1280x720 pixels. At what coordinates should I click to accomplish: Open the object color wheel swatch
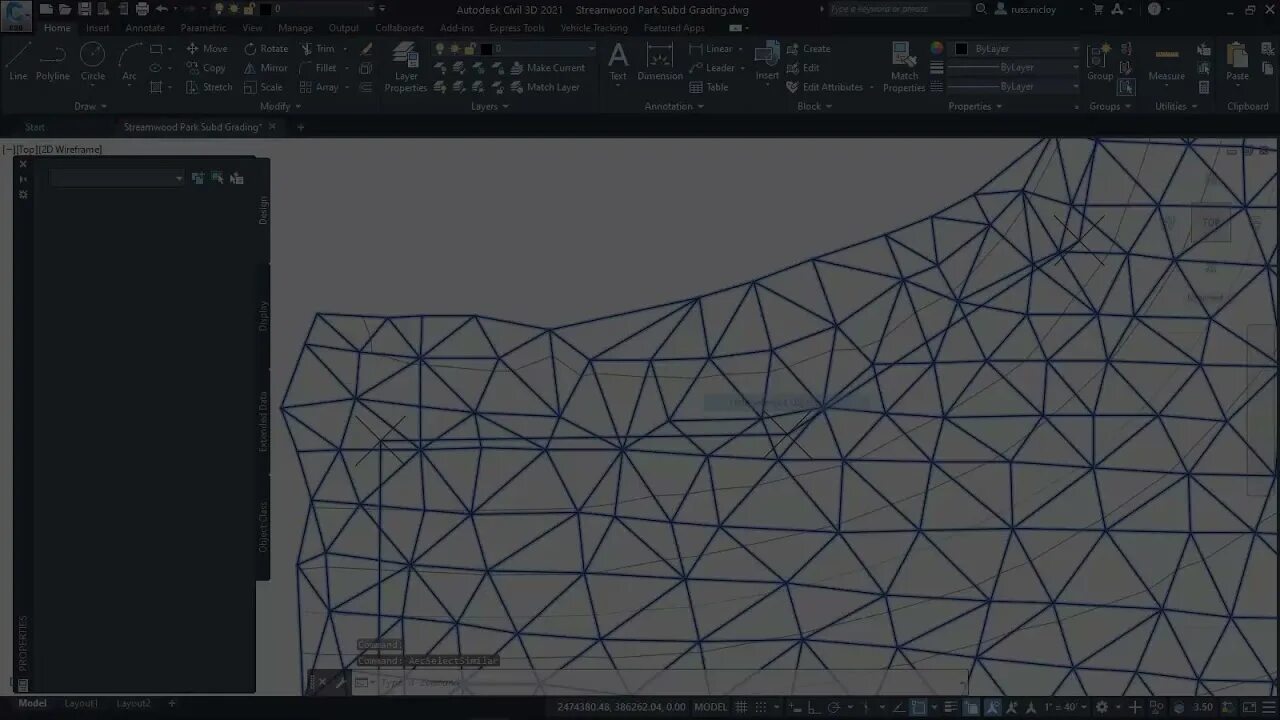[x=937, y=48]
